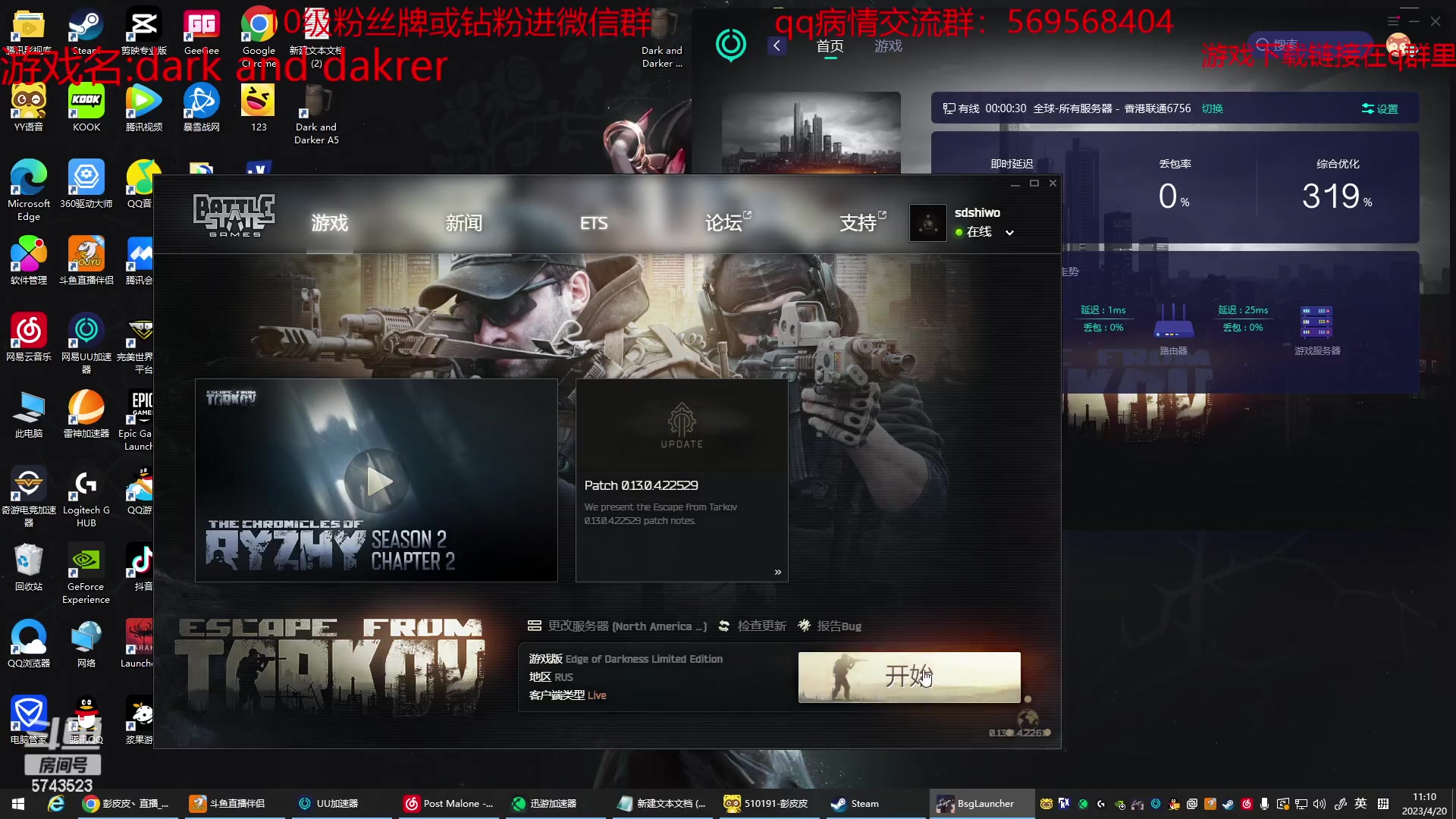Open 360驱动大师 desktop shortcut
The width and height of the screenshot is (1456, 819).
click(86, 185)
